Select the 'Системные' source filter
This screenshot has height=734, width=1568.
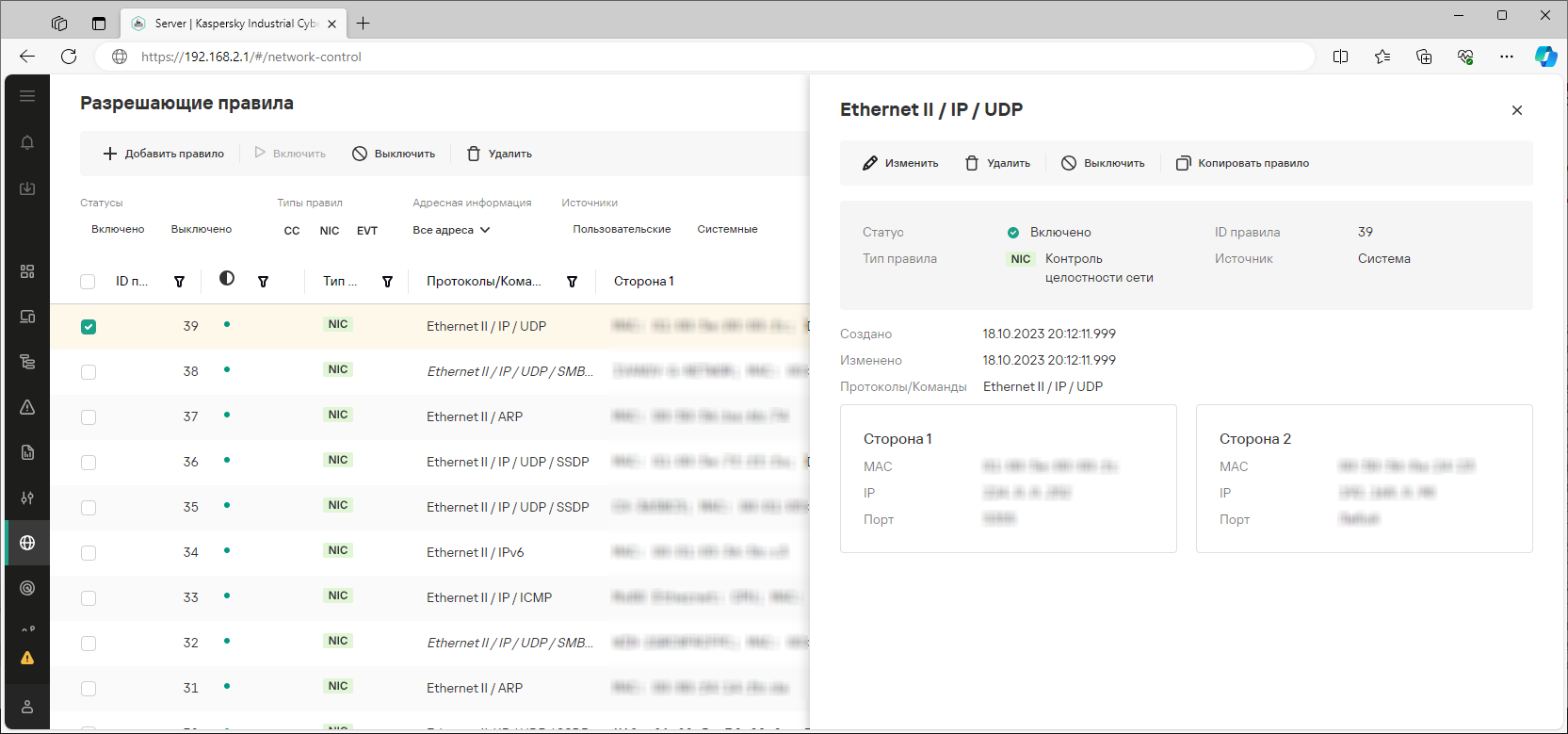click(x=727, y=230)
